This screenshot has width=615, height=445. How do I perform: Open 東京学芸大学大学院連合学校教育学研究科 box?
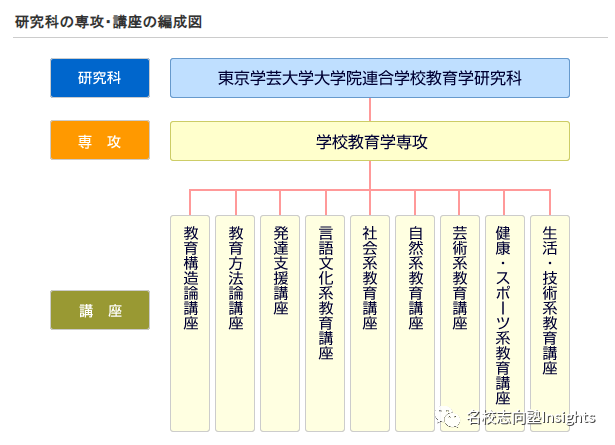[370, 78]
